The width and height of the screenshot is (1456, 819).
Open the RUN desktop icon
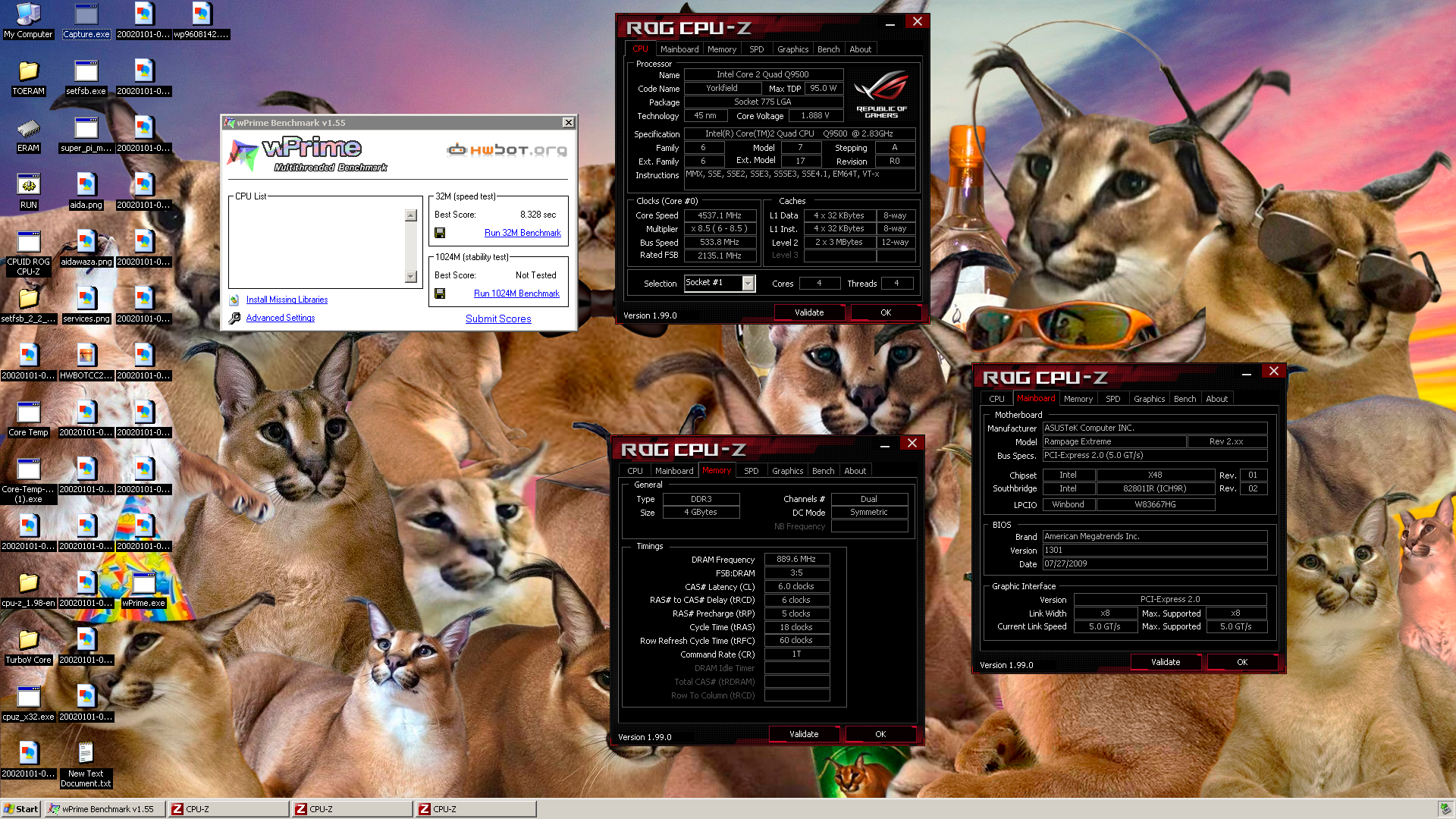[28, 191]
